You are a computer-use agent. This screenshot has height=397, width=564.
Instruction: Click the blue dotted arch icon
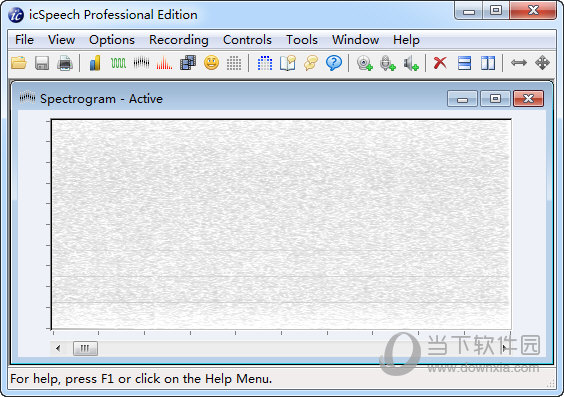coord(265,63)
